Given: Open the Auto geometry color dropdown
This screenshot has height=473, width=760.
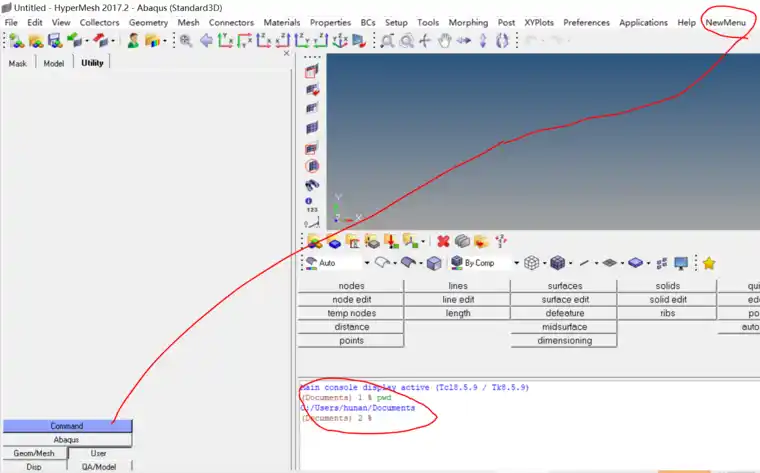Looking at the screenshot, I should tap(366, 263).
